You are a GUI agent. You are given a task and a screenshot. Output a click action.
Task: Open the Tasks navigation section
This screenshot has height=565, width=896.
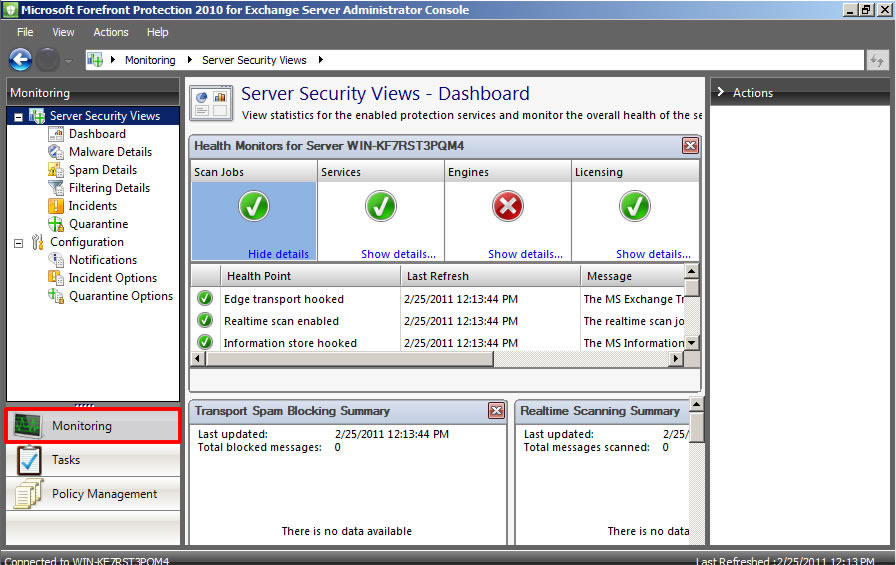click(x=66, y=460)
